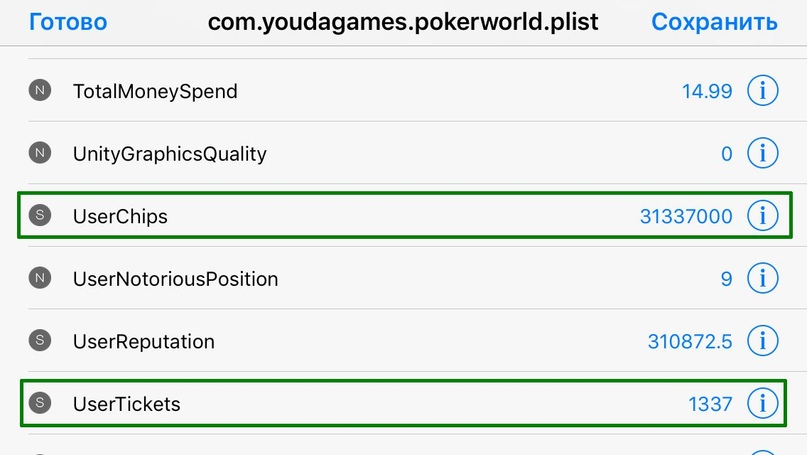The width and height of the screenshot is (807, 455).
Task: Click the N type badge of UnityGraphicsQuality
Action: tap(40, 154)
